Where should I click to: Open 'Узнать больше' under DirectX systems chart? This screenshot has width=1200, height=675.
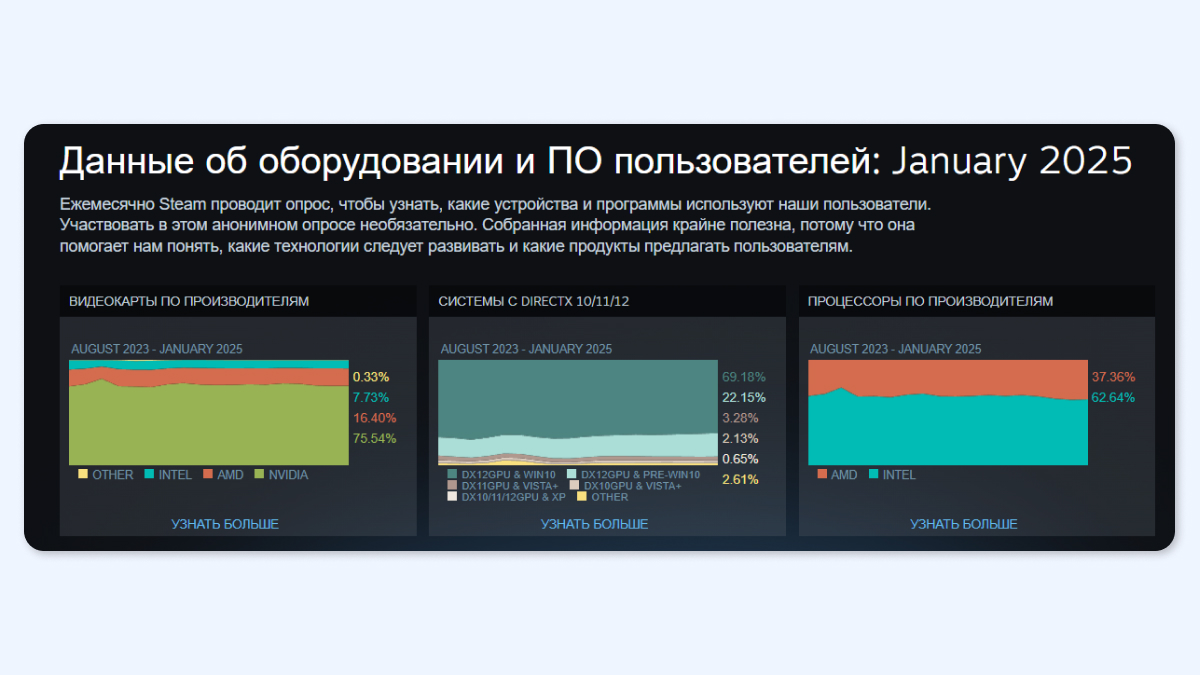(594, 524)
